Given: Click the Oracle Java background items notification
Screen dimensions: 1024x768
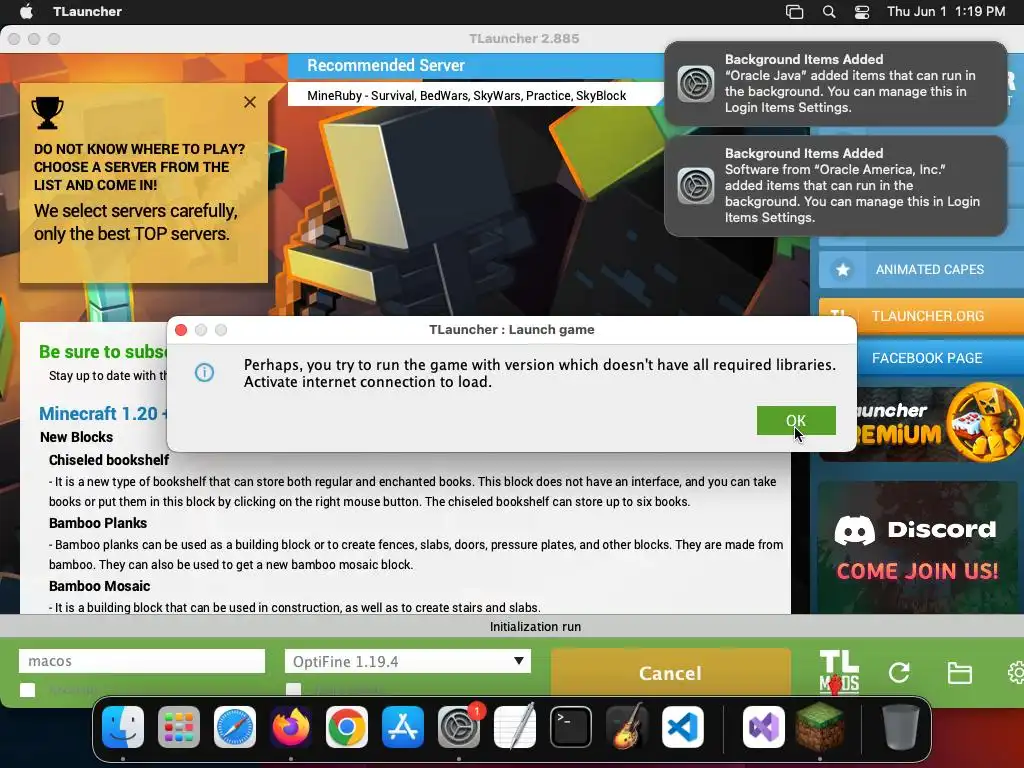Looking at the screenshot, I should 835,84.
